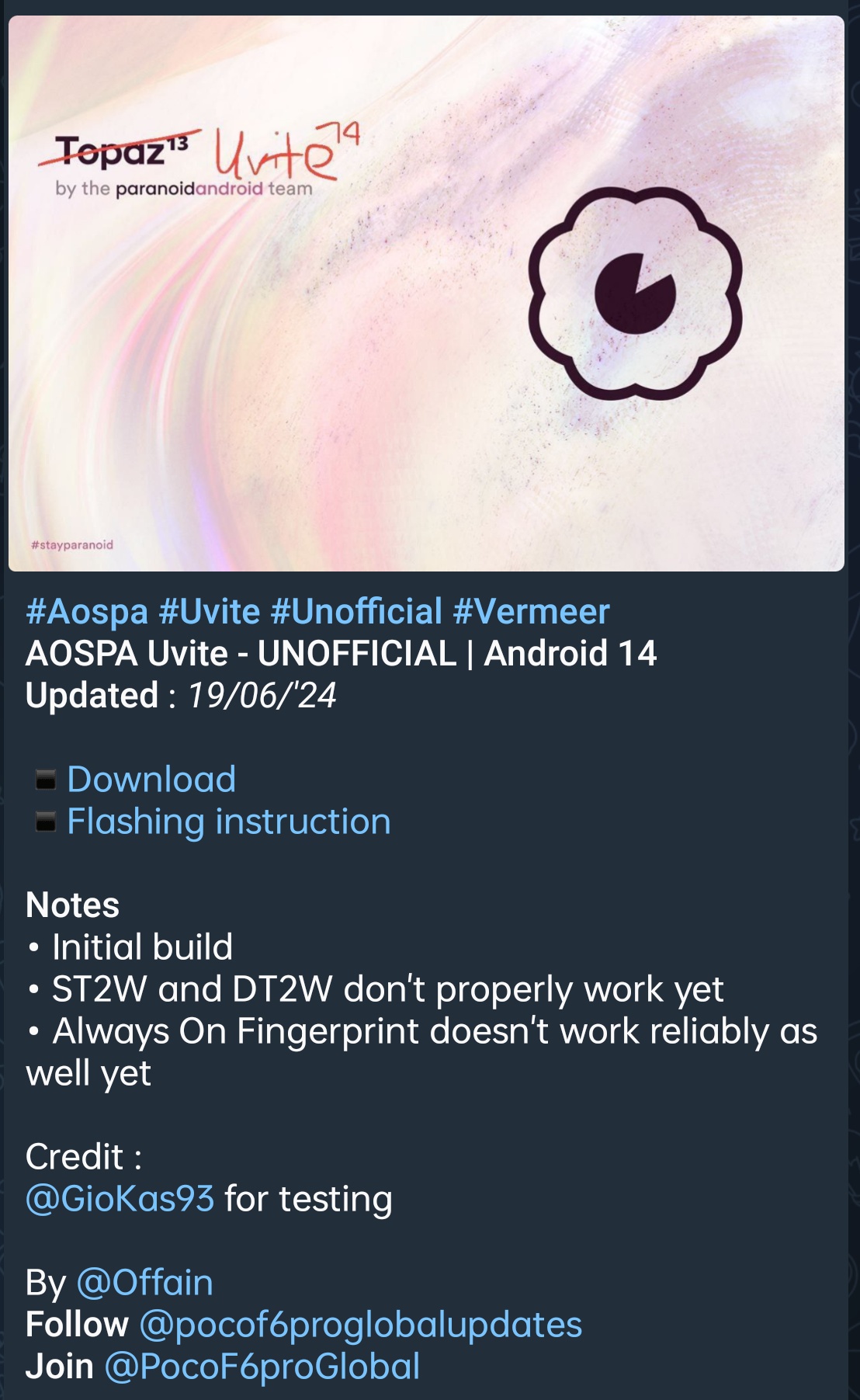
Task: Tap the #Uvite hashtag
Action: [210, 612]
